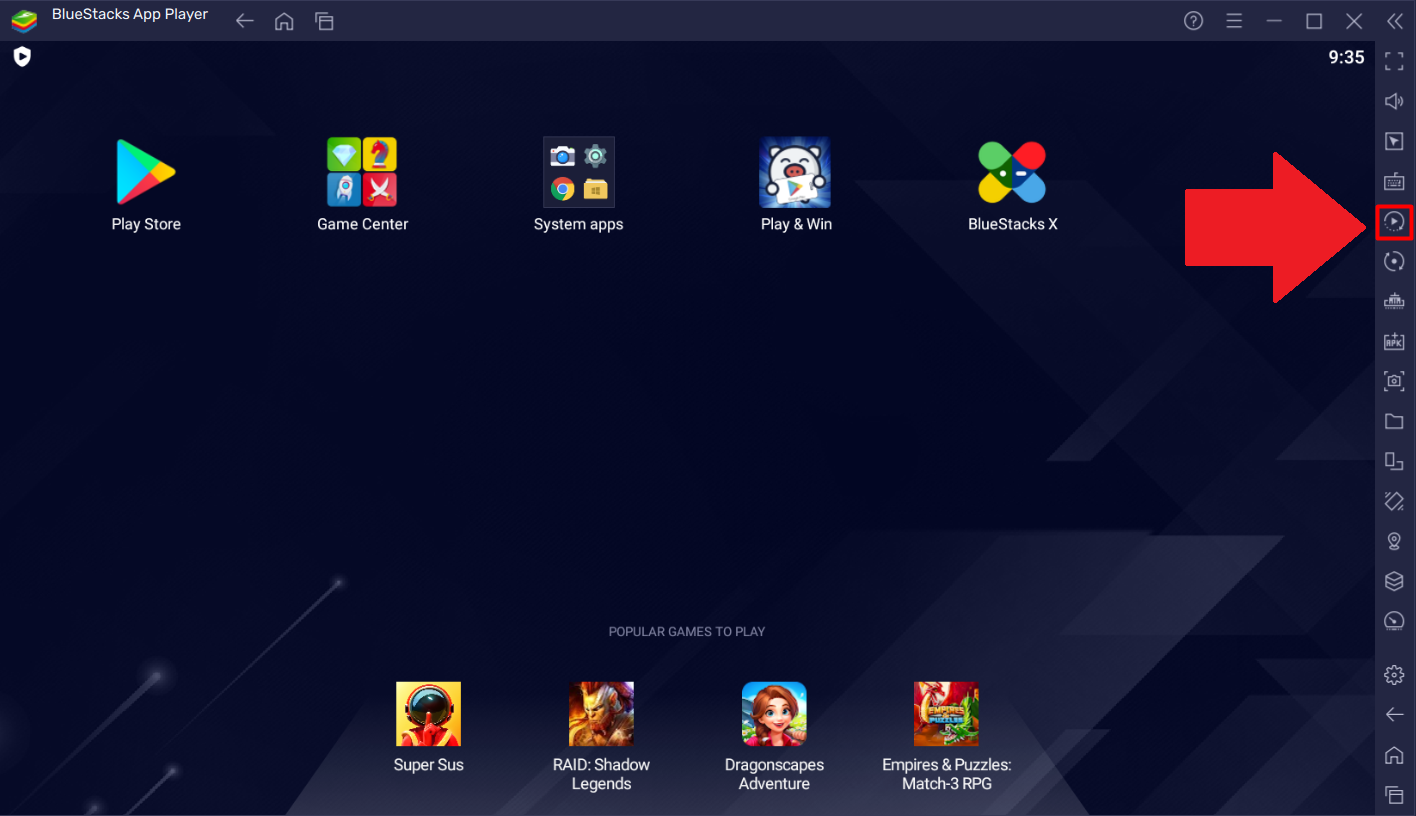Toggle the sidebar volume speaker icon
The height and width of the screenshot is (816, 1416).
coord(1394,101)
